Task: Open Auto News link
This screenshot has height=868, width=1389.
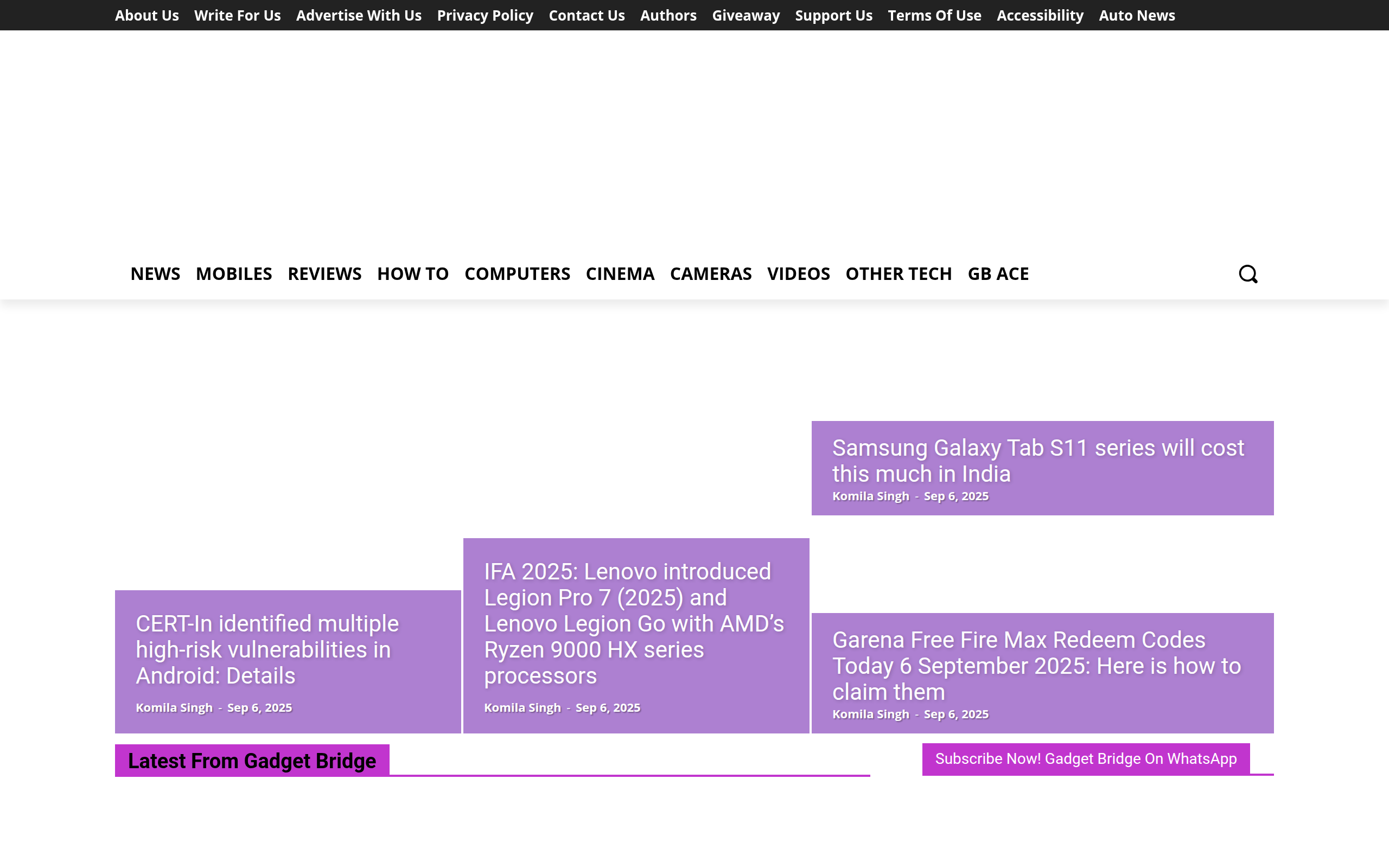Action: pyautogui.click(x=1137, y=16)
